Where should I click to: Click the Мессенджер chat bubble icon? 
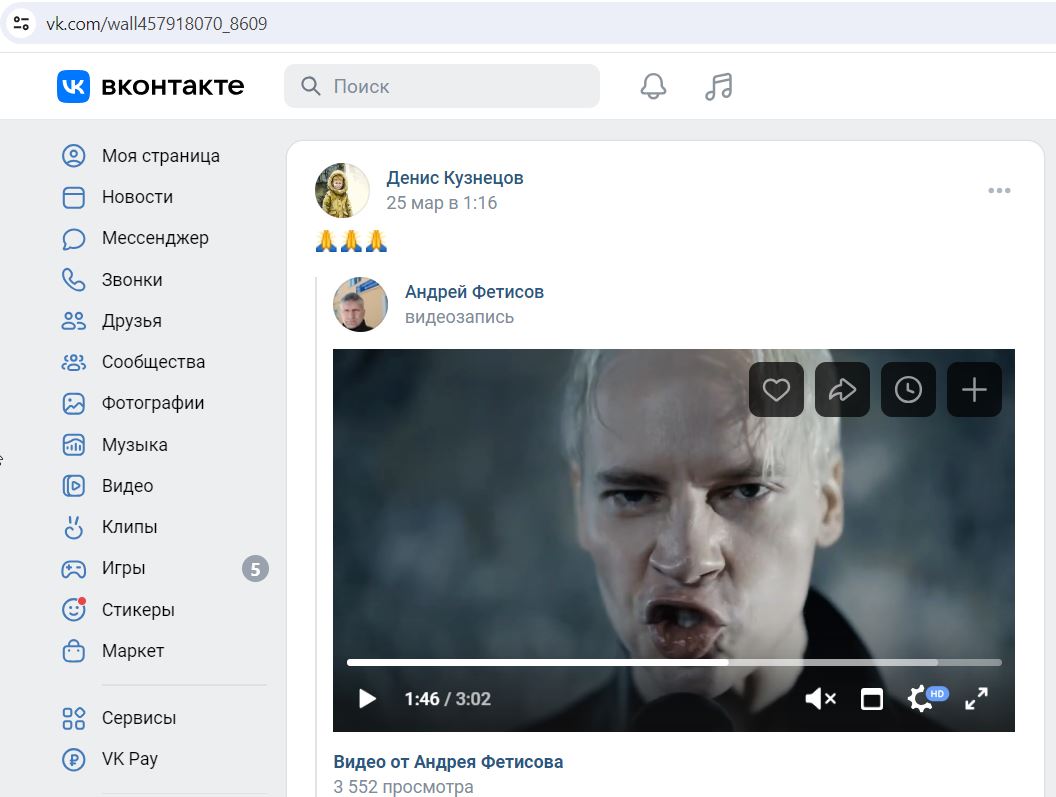(x=73, y=238)
